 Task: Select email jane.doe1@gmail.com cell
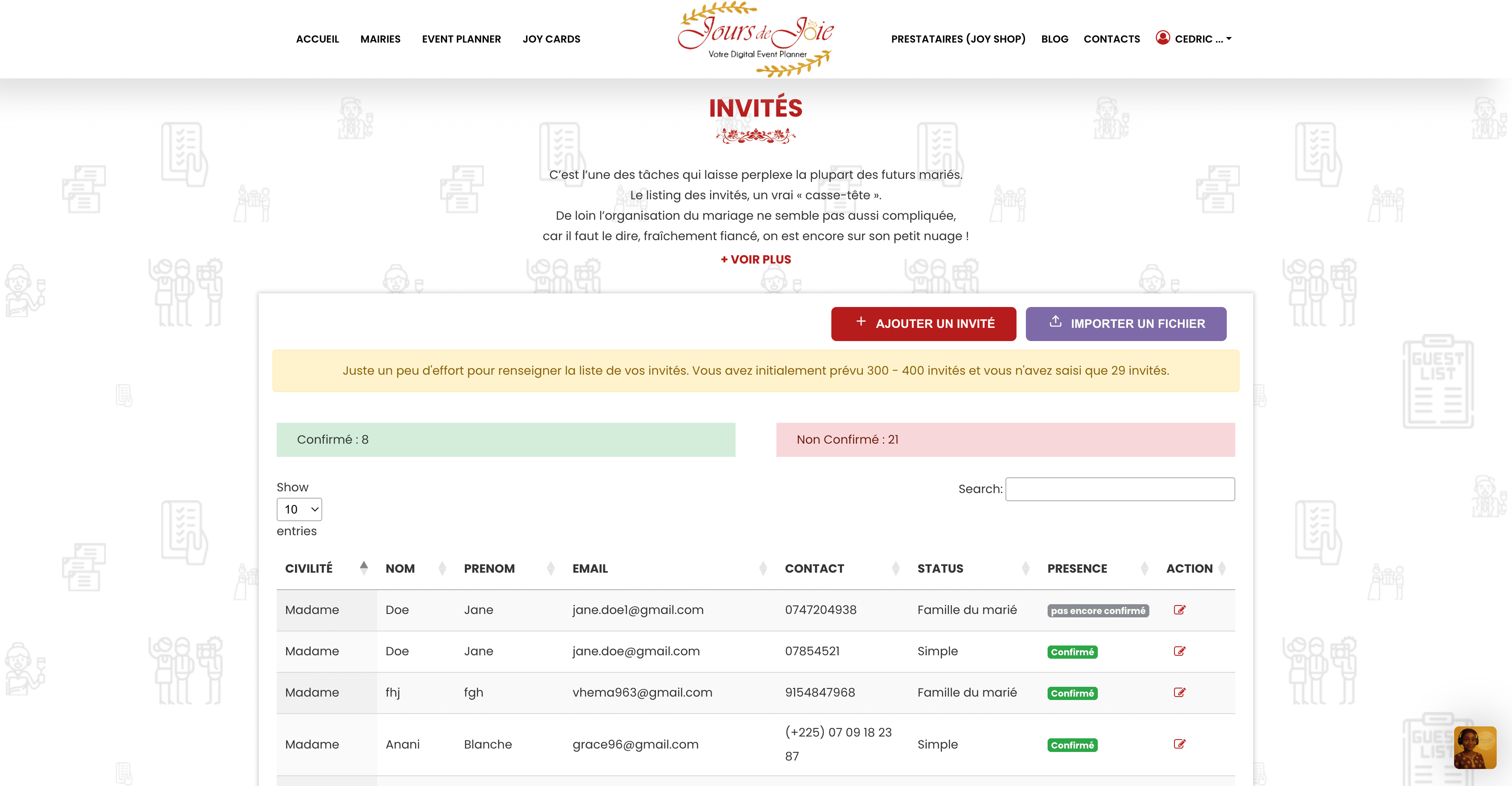pyautogui.click(x=637, y=609)
